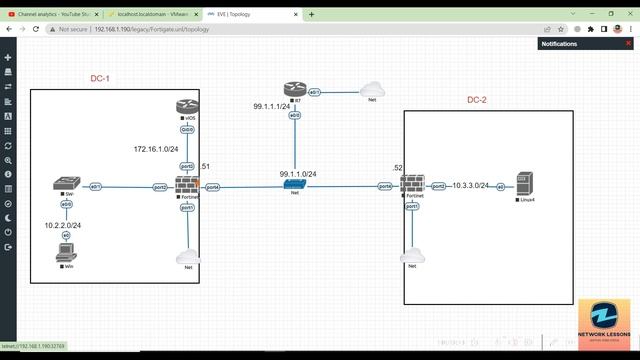Click the blue 99.1.1.0/24 Net switch
Screen dimensions: 640x360
tap(295, 184)
